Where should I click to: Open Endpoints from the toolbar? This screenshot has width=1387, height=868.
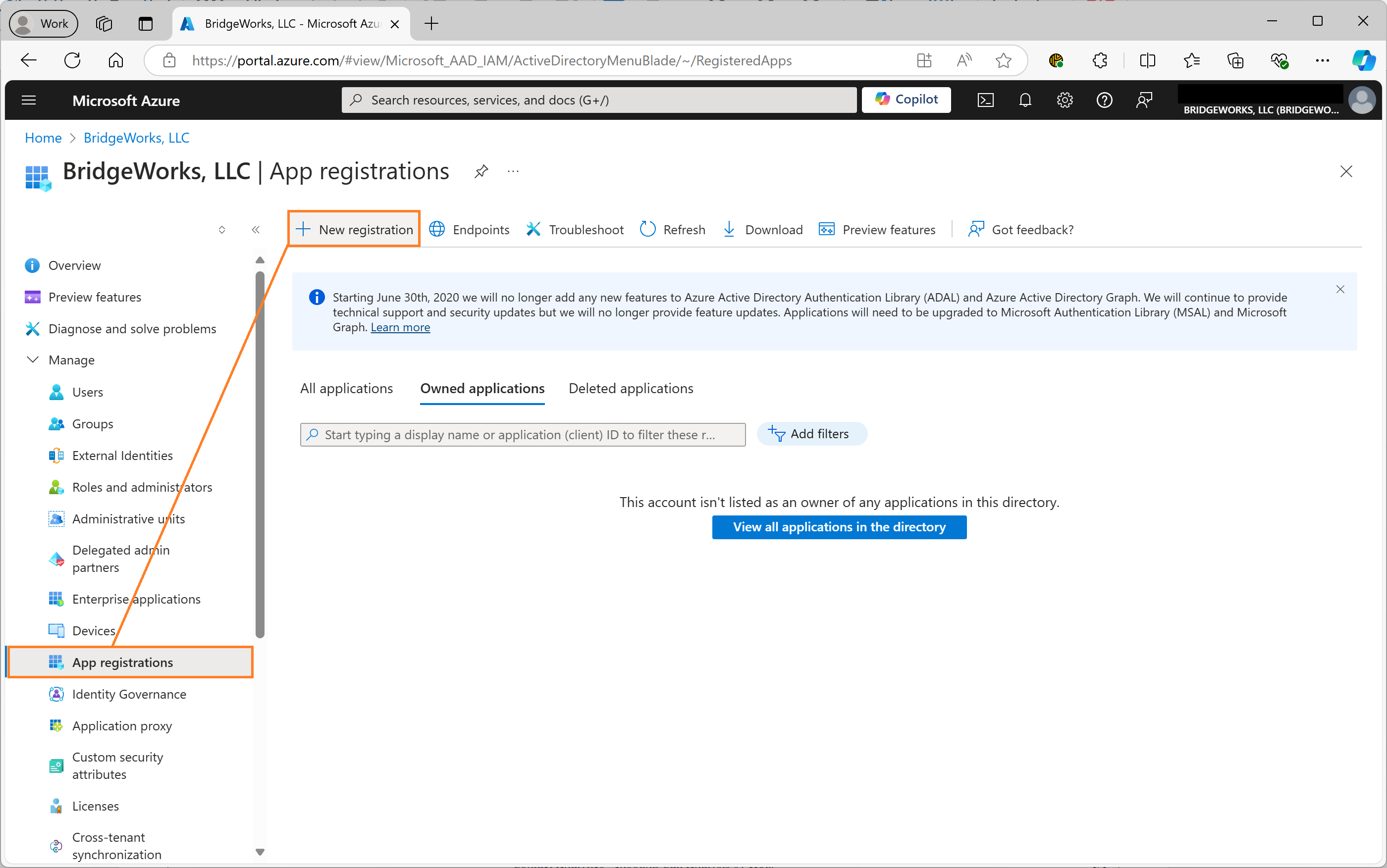469,230
